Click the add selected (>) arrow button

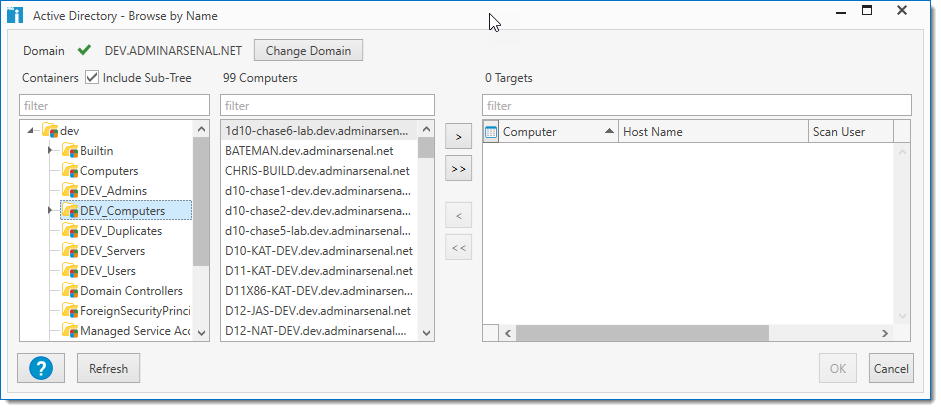pos(458,137)
